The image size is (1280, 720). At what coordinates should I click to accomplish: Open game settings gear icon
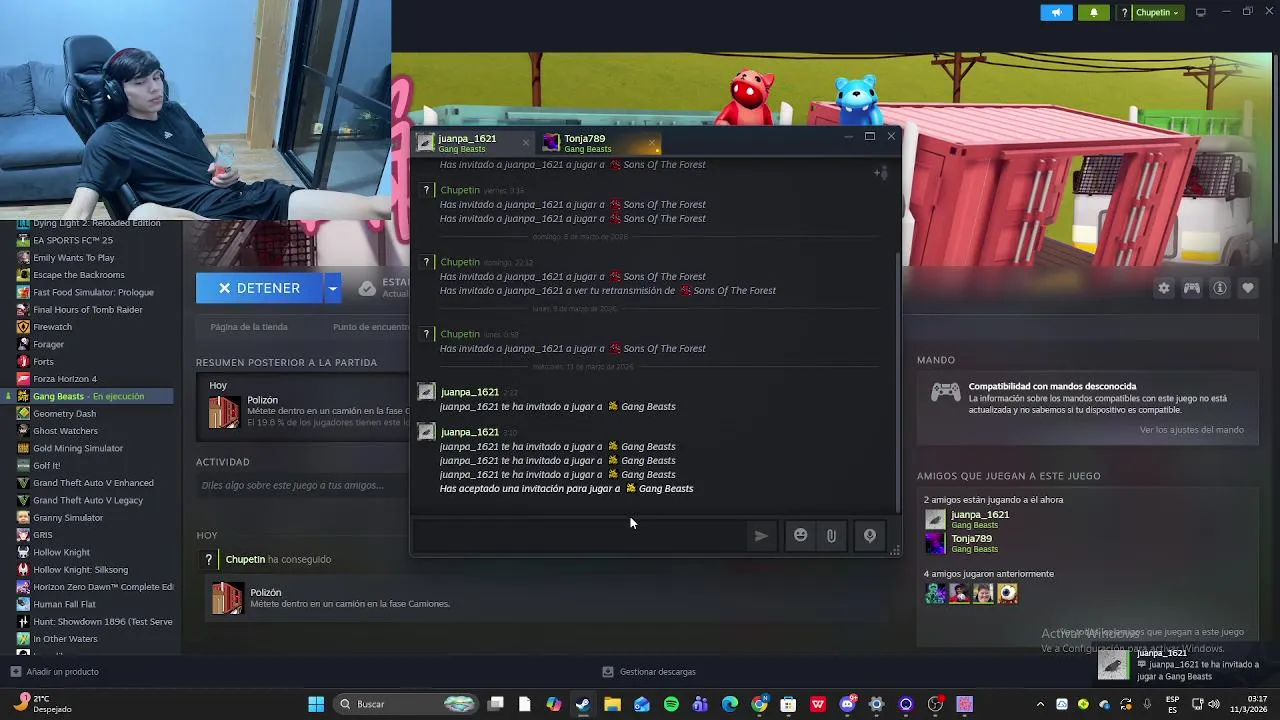click(x=1164, y=288)
